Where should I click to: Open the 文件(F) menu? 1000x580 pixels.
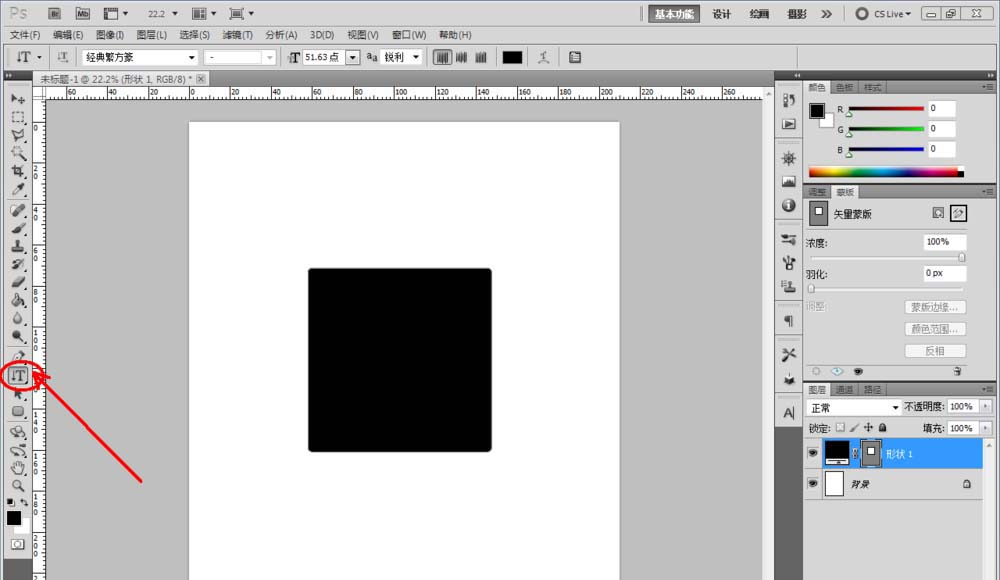25,35
